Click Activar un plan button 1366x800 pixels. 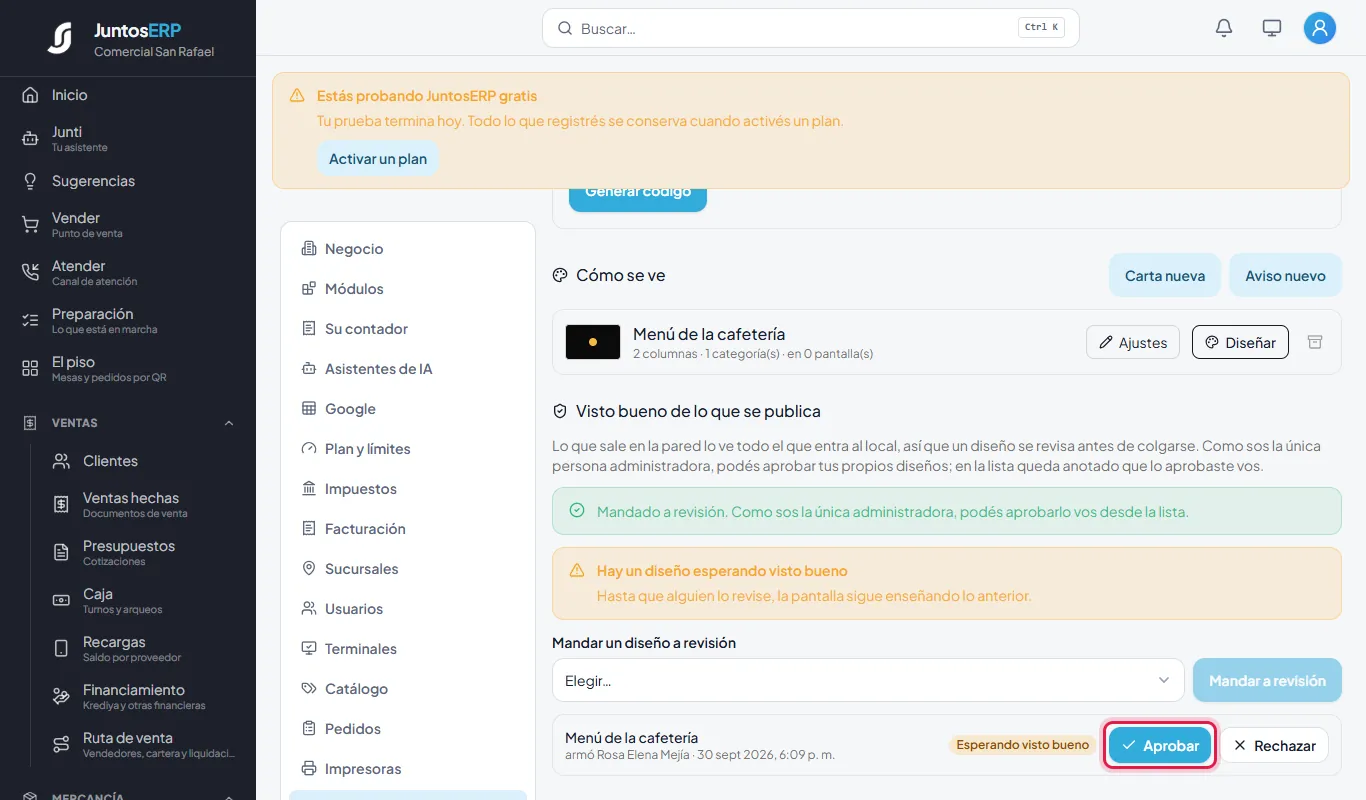tap(378, 159)
